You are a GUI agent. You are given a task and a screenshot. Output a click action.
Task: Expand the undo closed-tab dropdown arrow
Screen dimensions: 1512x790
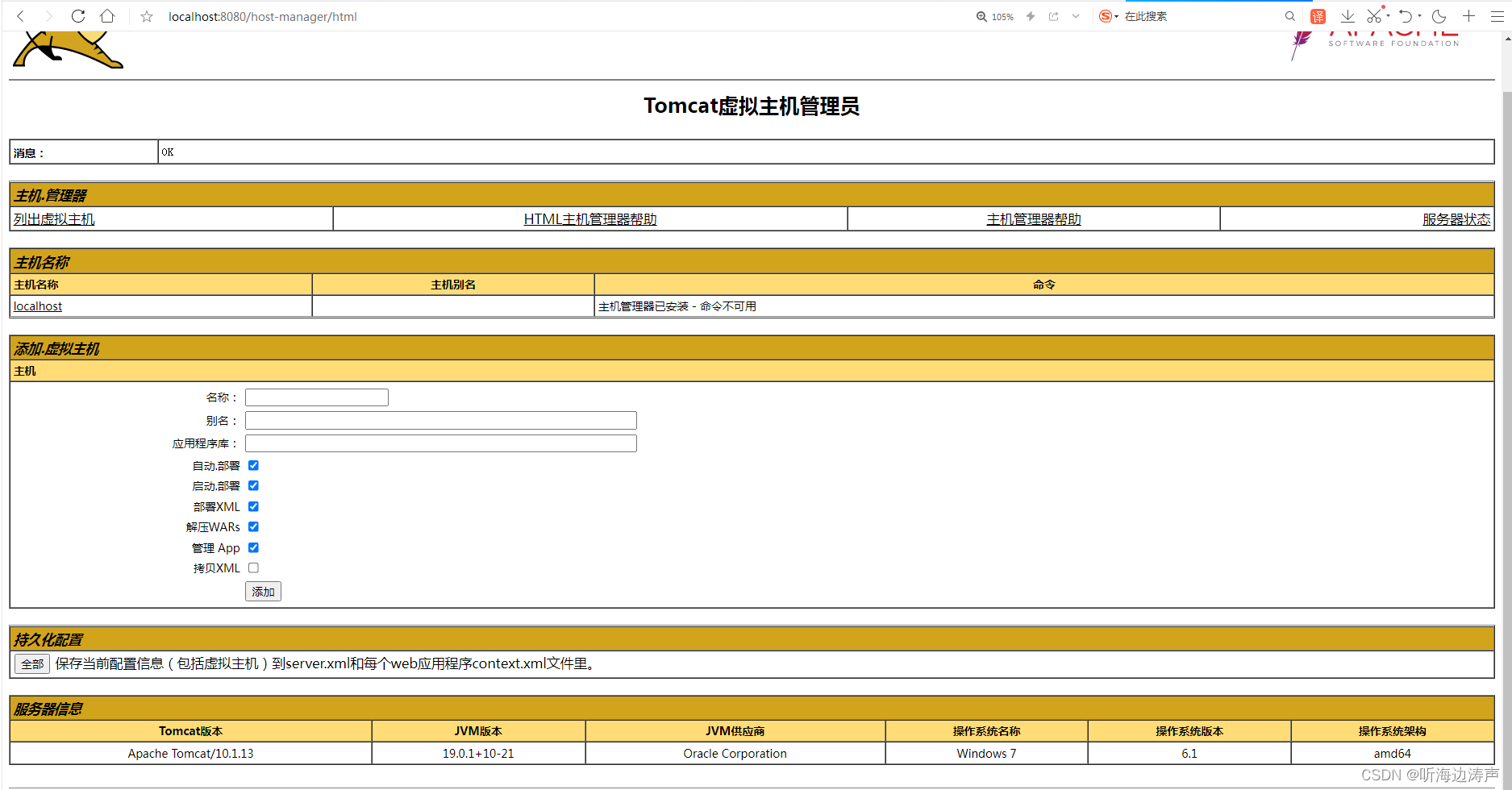[x=1420, y=16]
